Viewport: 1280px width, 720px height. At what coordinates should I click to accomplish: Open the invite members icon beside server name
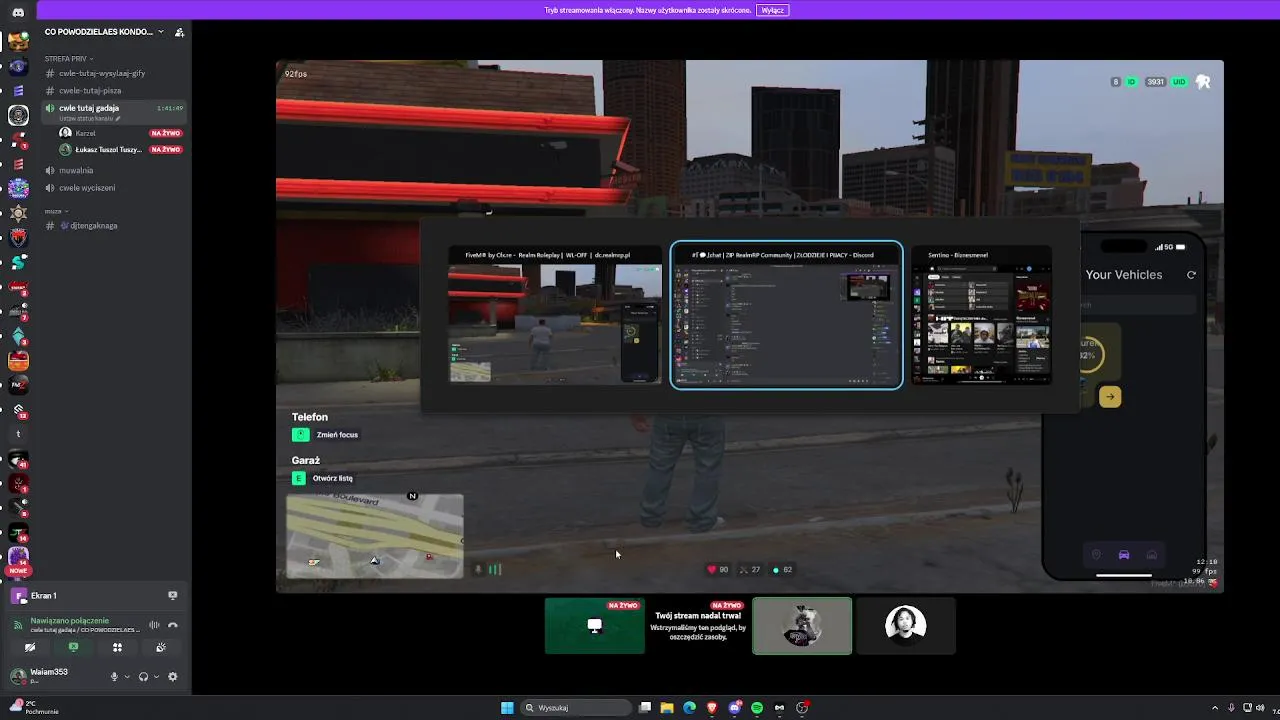coord(179,32)
